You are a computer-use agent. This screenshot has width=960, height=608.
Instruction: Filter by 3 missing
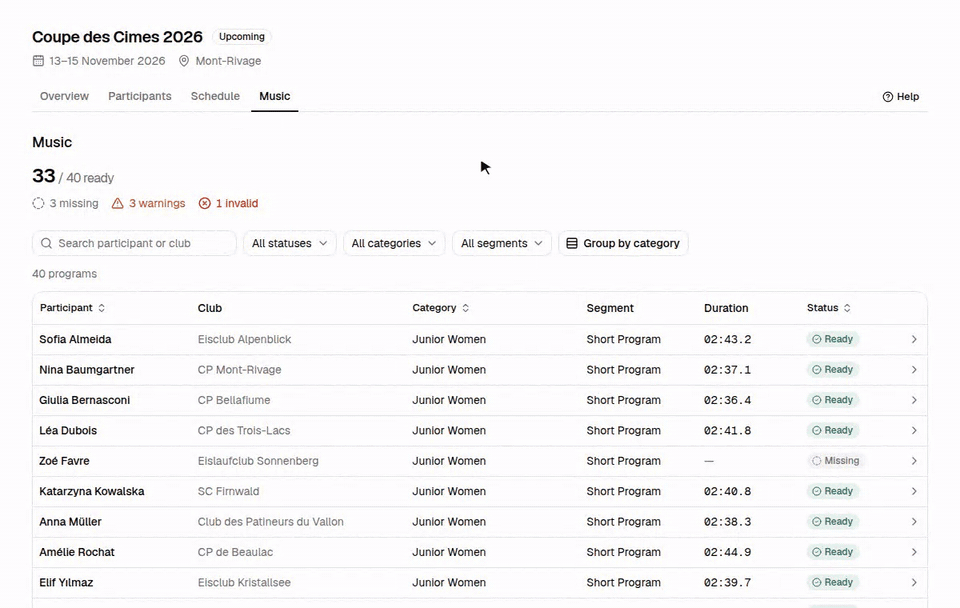tap(66, 203)
